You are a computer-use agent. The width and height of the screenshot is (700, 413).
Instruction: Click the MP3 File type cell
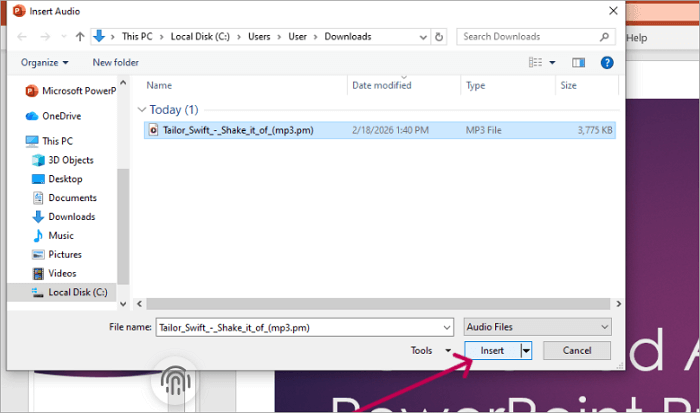point(483,130)
